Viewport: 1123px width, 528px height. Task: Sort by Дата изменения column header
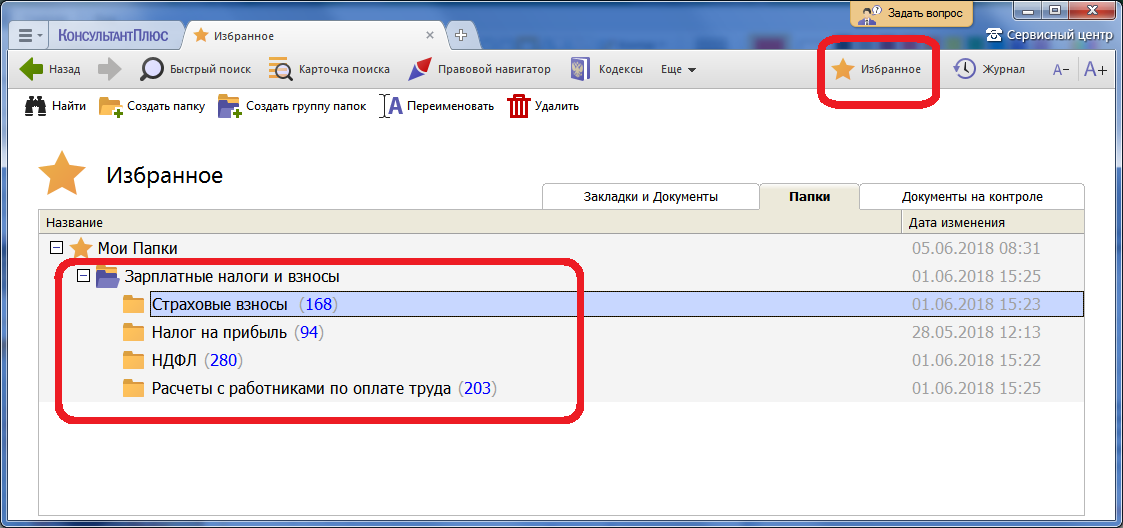992,222
